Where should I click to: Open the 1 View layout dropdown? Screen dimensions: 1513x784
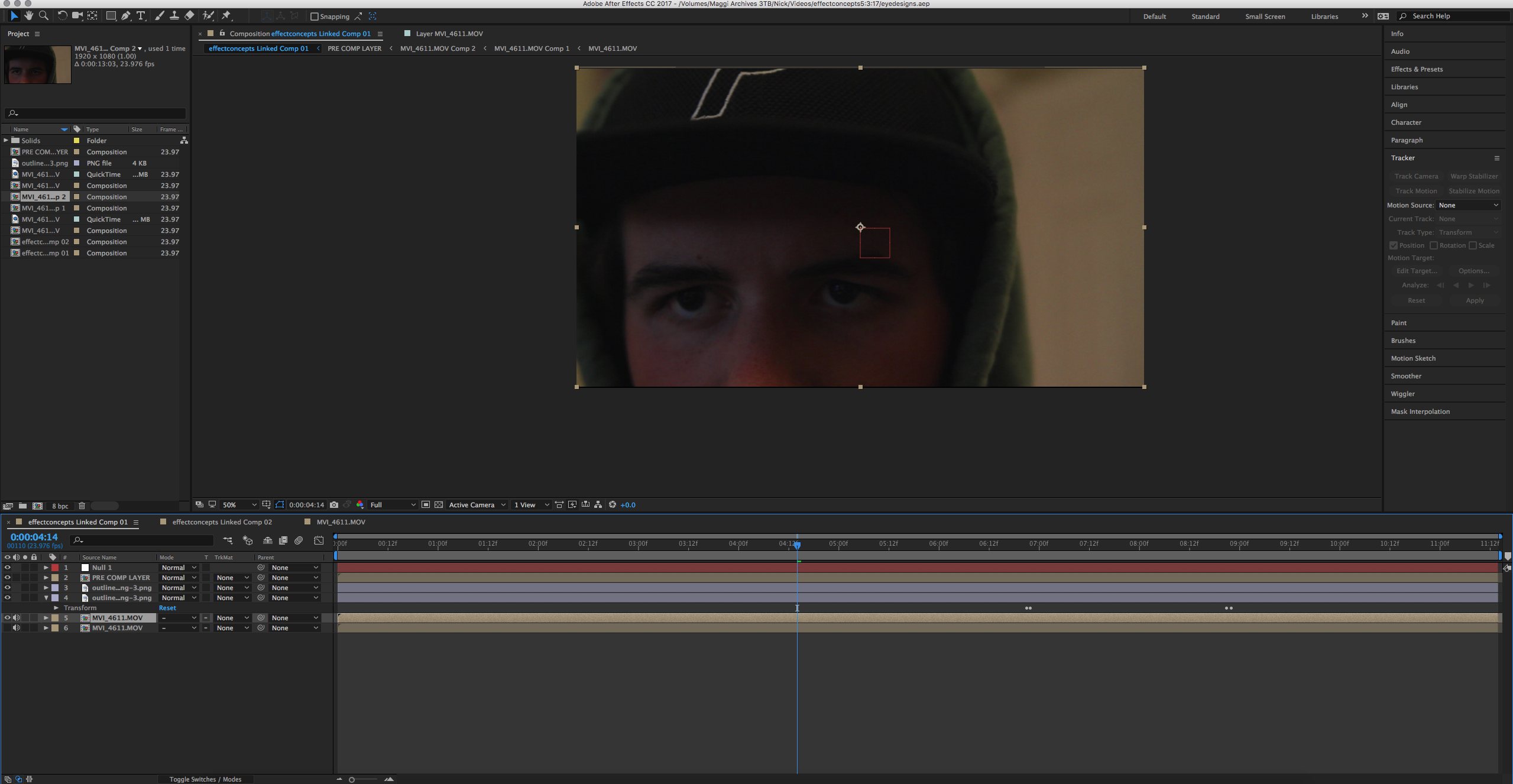tap(531, 505)
